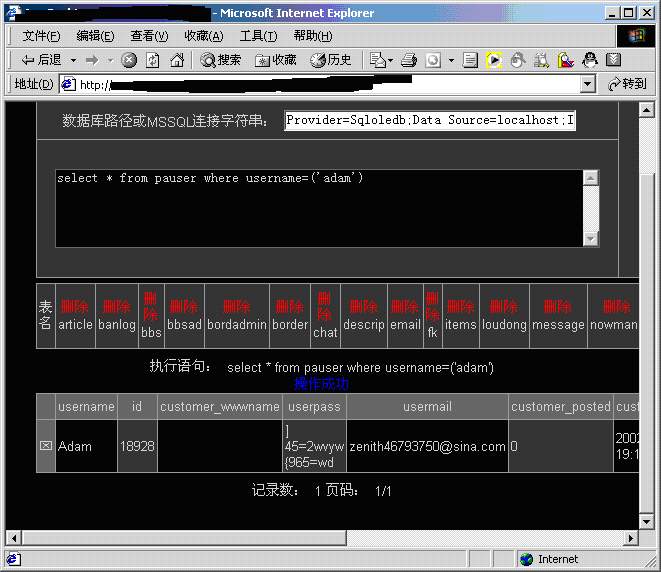Open the Forward button history dropdown arrow
The width and height of the screenshot is (661, 572).
coord(110,60)
